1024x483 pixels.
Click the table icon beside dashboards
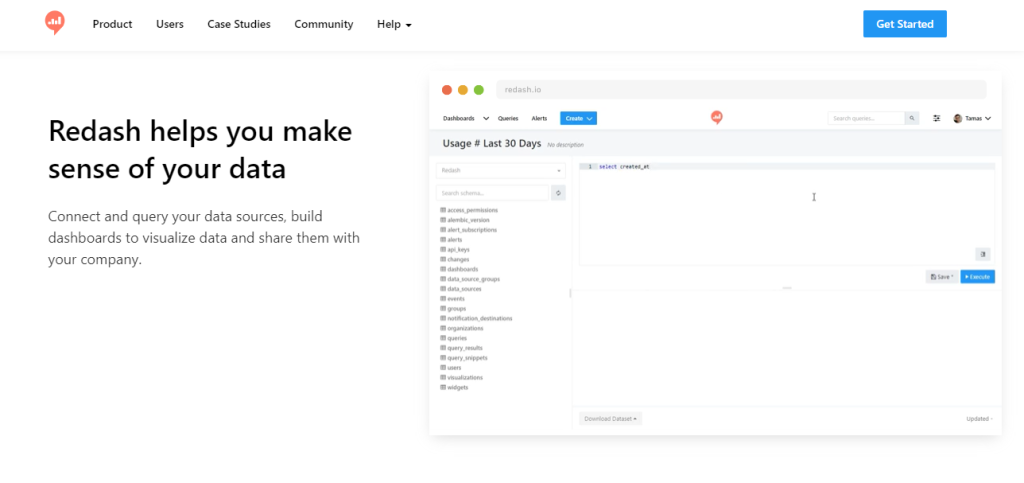pos(443,269)
